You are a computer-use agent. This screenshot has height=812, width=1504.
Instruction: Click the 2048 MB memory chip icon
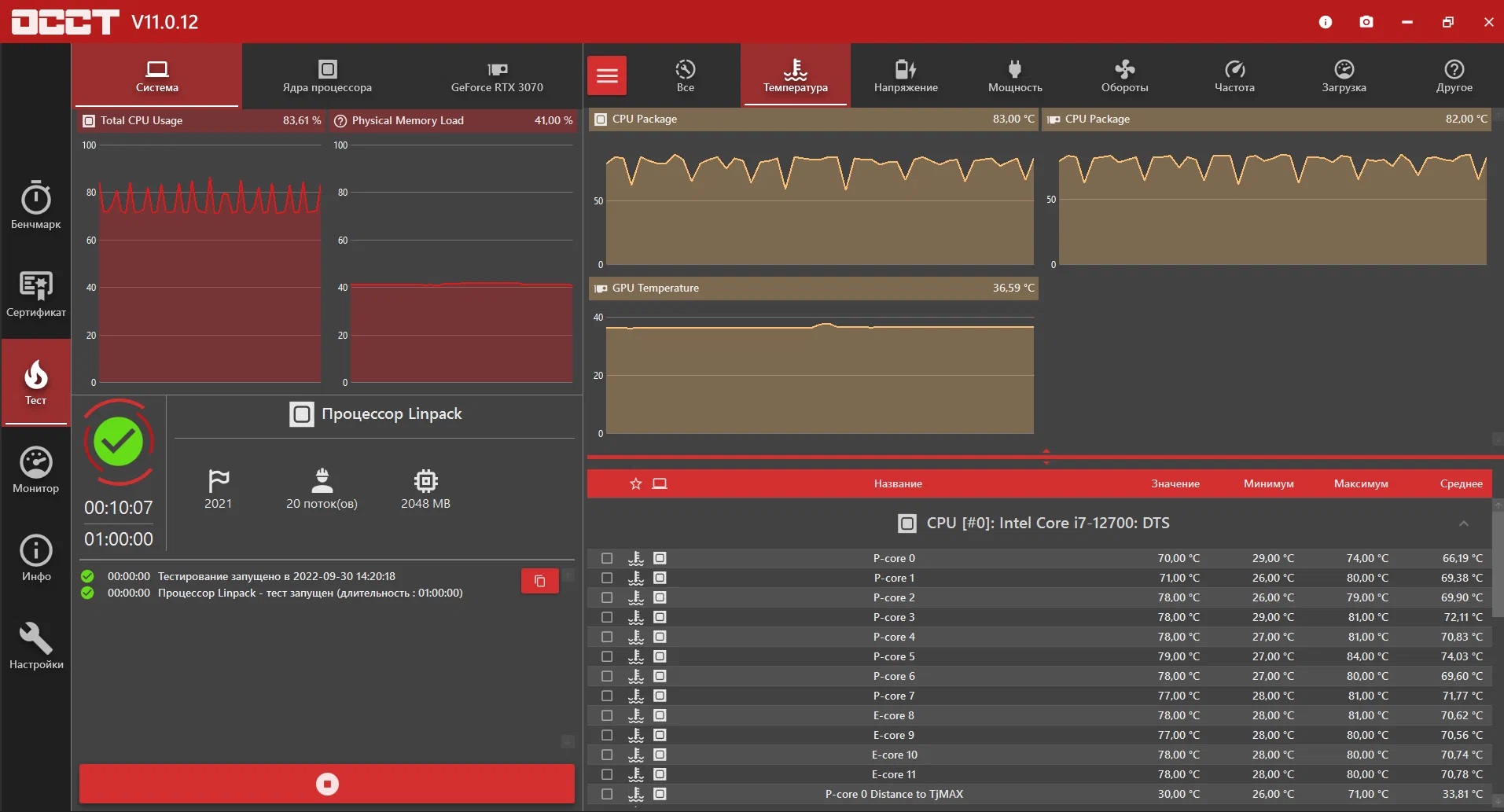click(425, 480)
